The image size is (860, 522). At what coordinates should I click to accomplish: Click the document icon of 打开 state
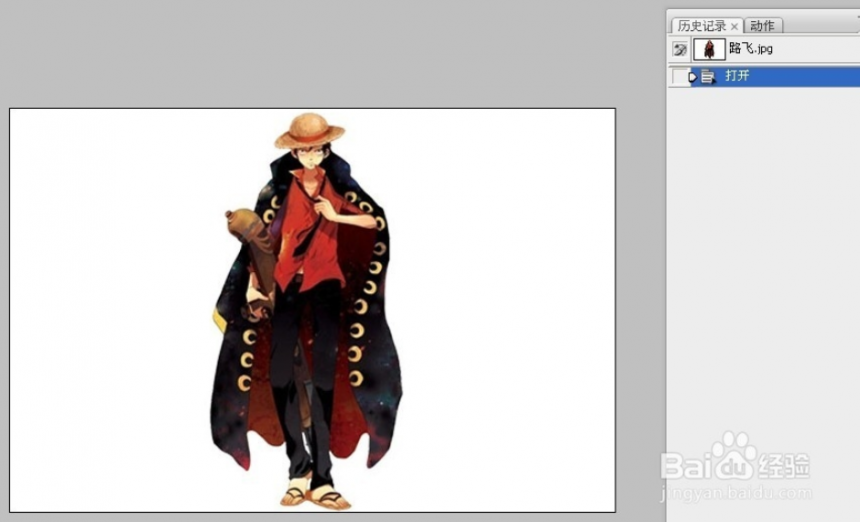[x=708, y=77]
